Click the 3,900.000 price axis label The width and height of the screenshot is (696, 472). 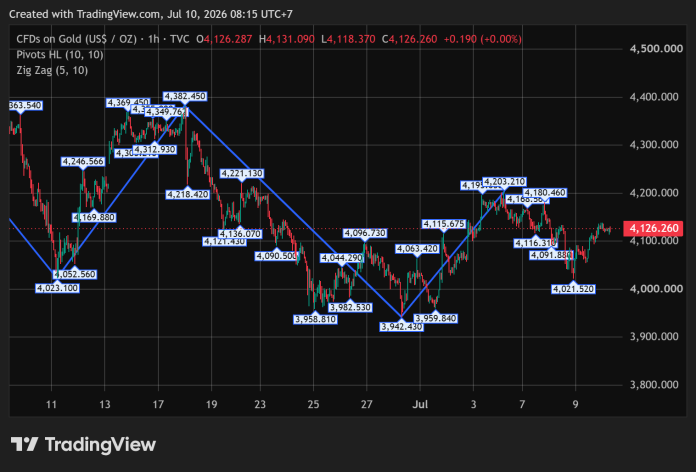pyautogui.click(x=654, y=337)
